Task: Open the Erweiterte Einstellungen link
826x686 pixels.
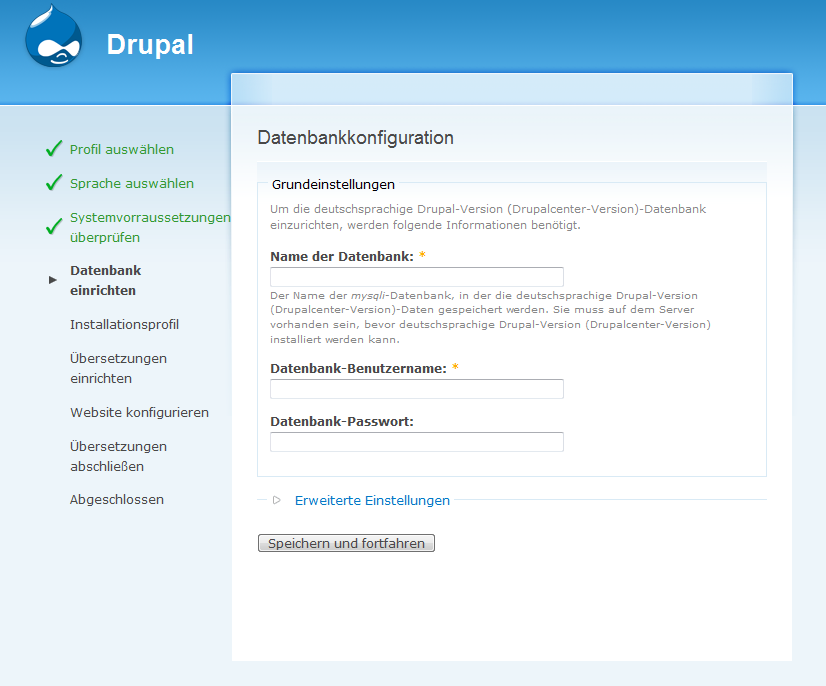Action: point(372,500)
